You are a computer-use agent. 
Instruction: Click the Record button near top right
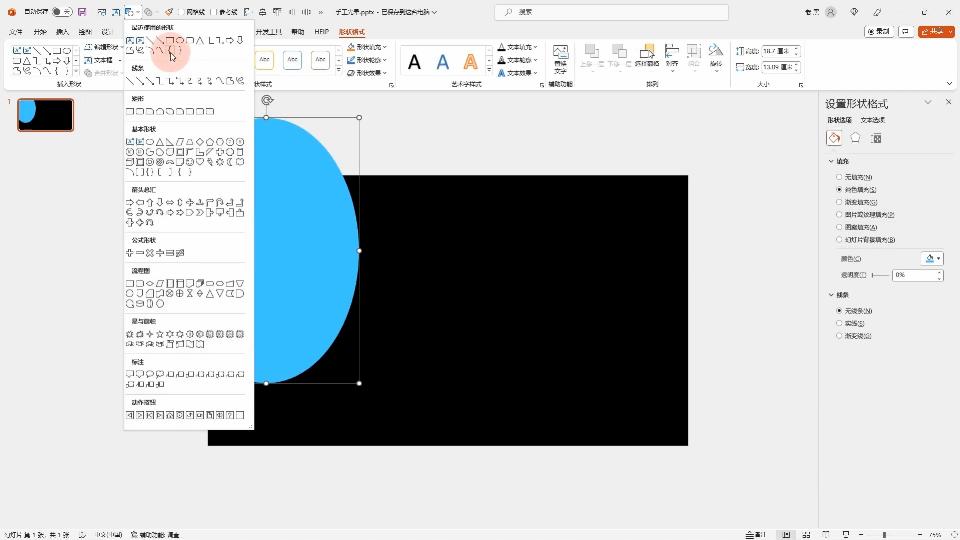point(879,32)
